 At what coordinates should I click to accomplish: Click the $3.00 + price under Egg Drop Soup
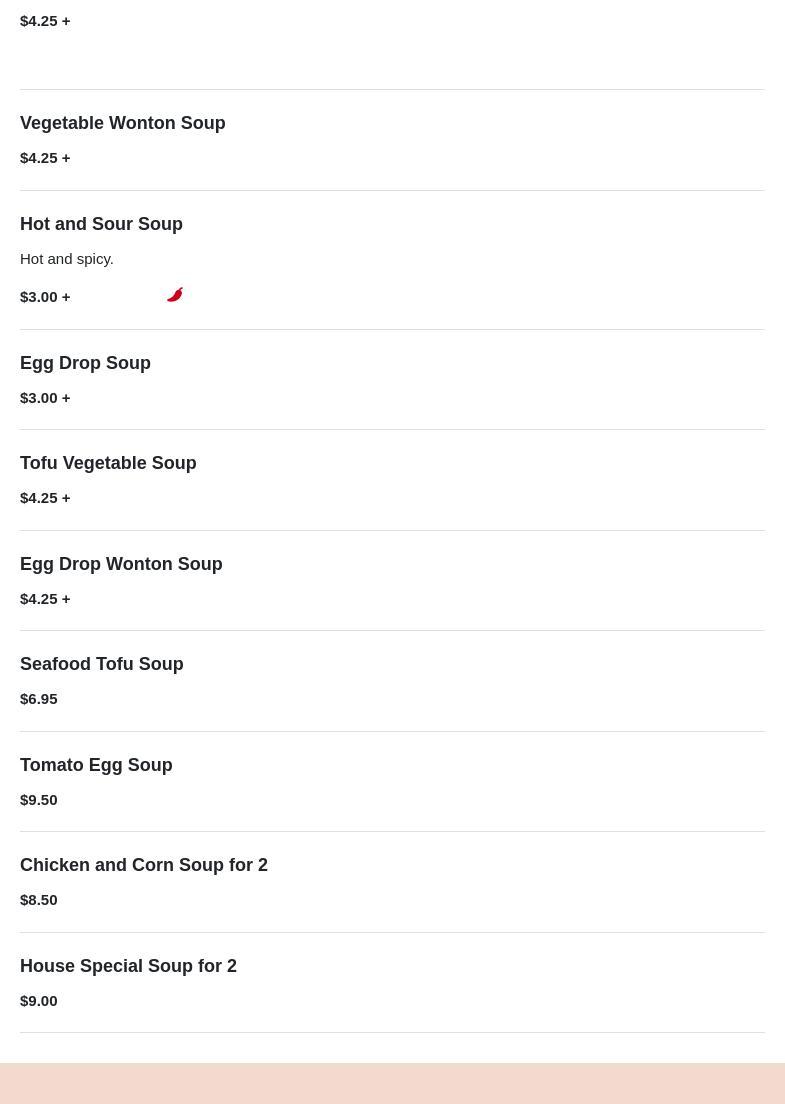(45, 398)
